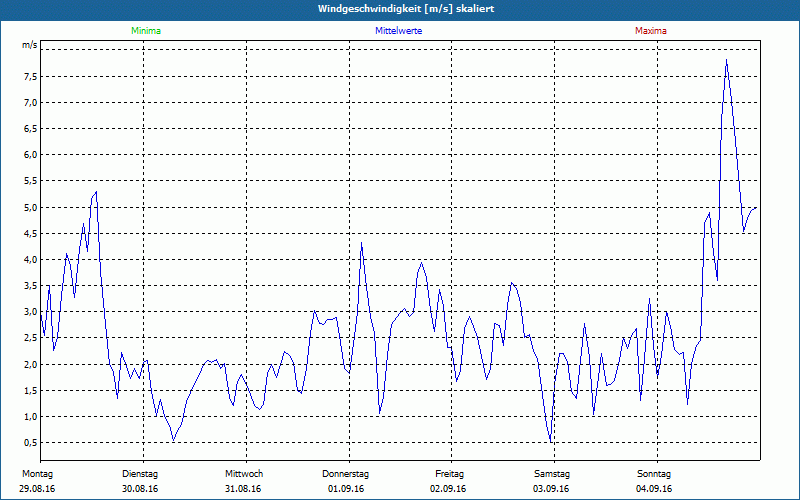The height and width of the screenshot is (500, 800).
Task: Click the 4,0 y-axis value
Action: pyautogui.click(x=30, y=259)
